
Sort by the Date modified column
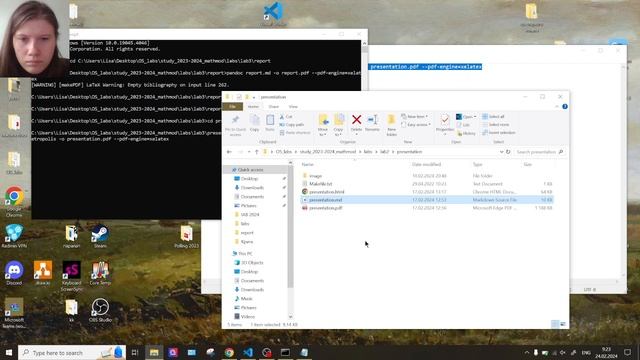(426, 164)
